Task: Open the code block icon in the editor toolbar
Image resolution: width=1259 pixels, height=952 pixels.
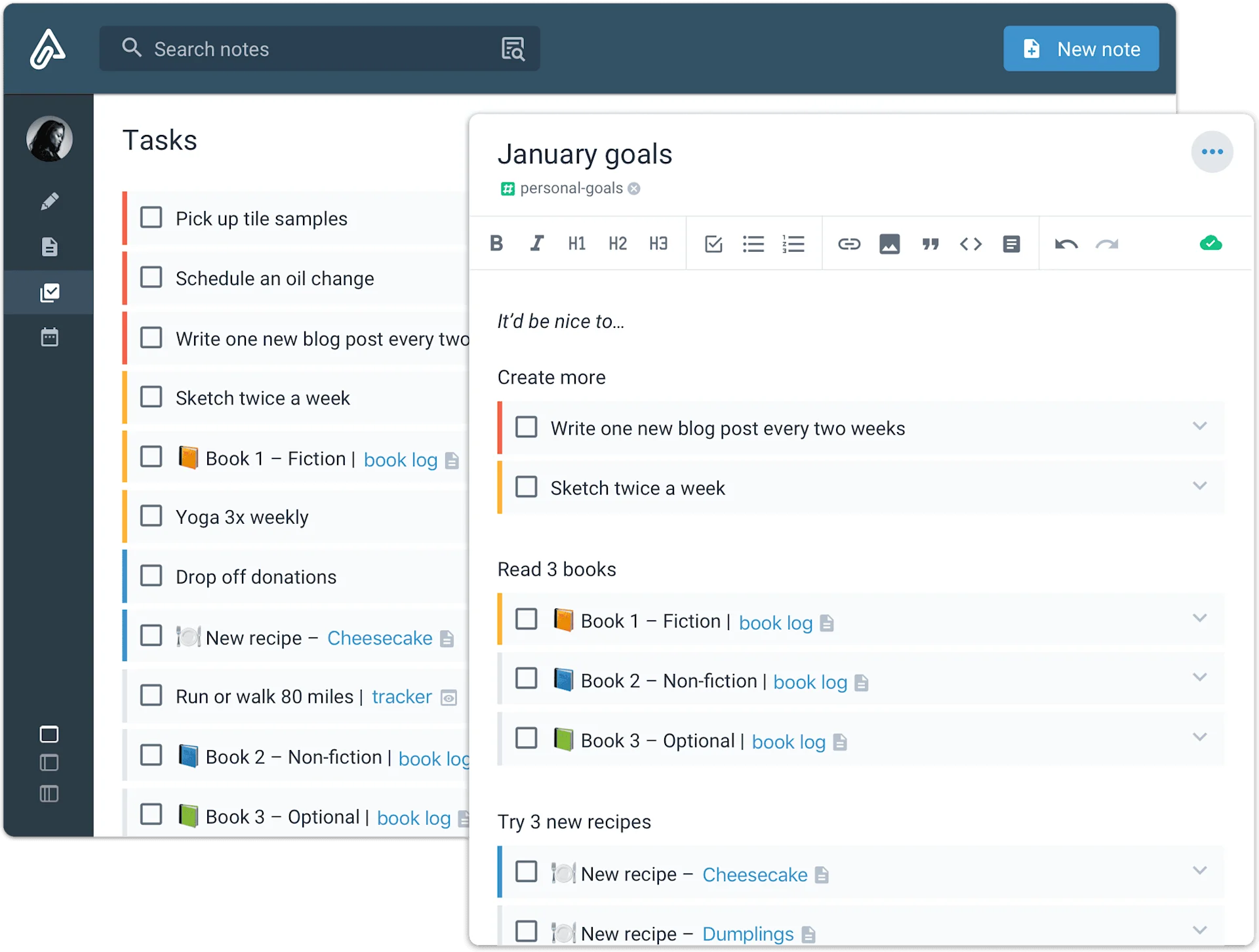Action: pyautogui.click(x=971, y=243)
